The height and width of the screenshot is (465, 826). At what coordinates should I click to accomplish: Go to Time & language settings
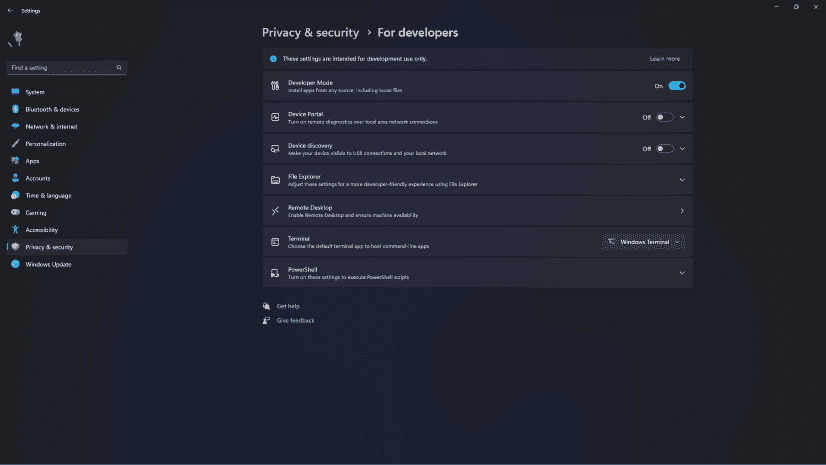48,195
